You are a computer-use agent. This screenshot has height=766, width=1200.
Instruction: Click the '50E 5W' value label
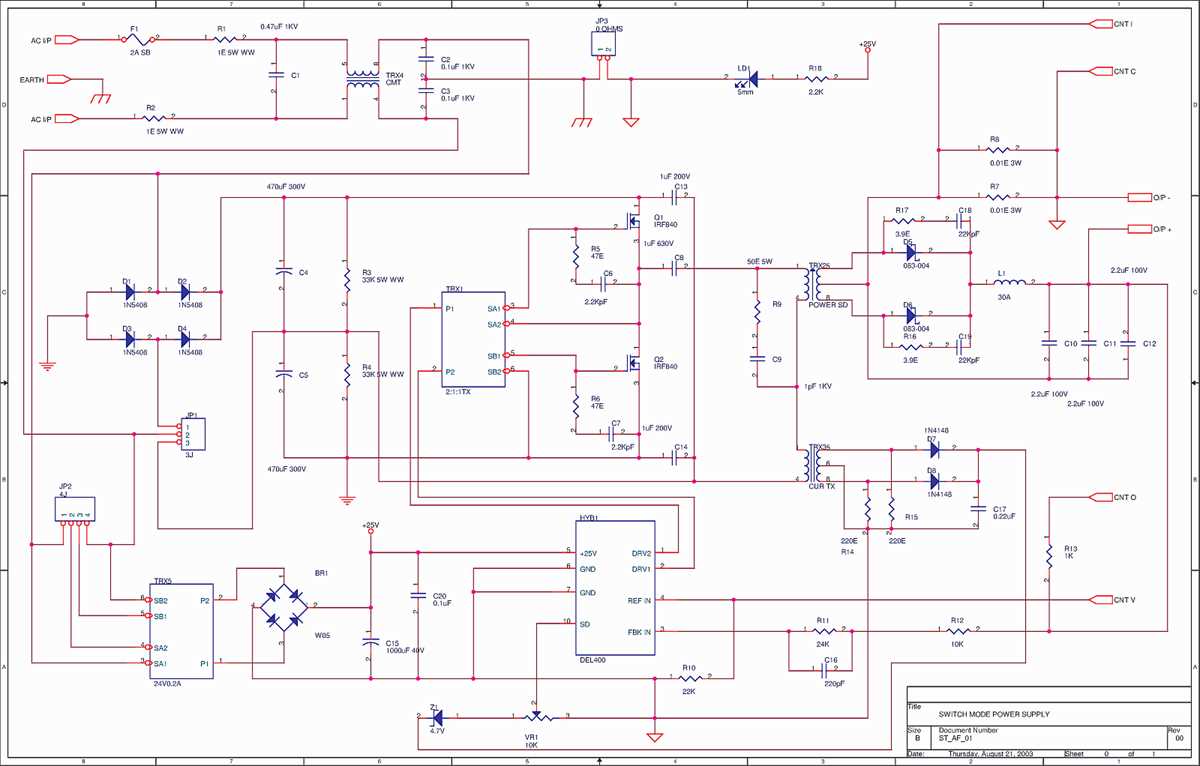(760, 261)
